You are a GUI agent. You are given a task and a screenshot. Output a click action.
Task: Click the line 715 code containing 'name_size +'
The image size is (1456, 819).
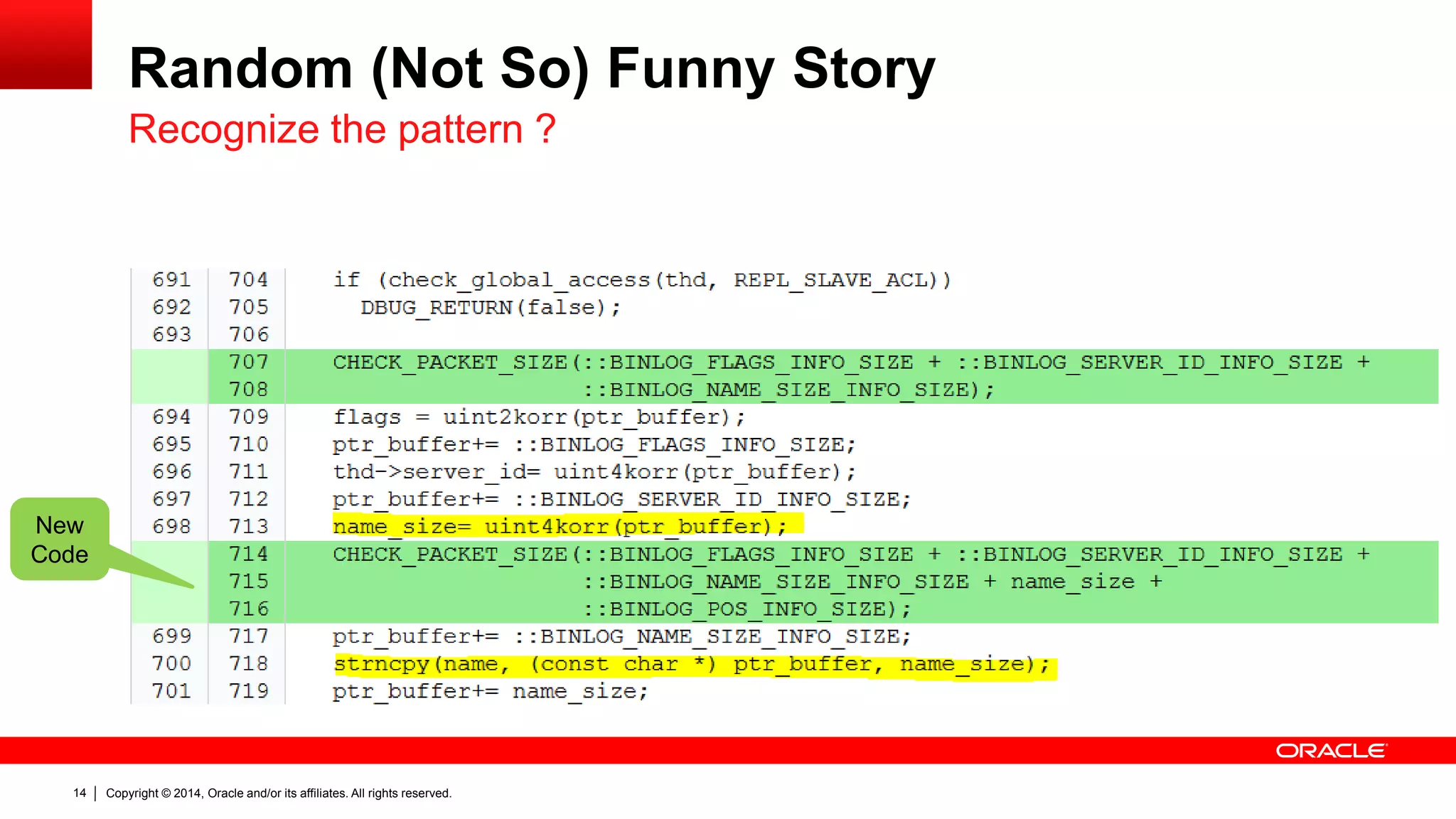pyautogui.click(x=872, y=582)
